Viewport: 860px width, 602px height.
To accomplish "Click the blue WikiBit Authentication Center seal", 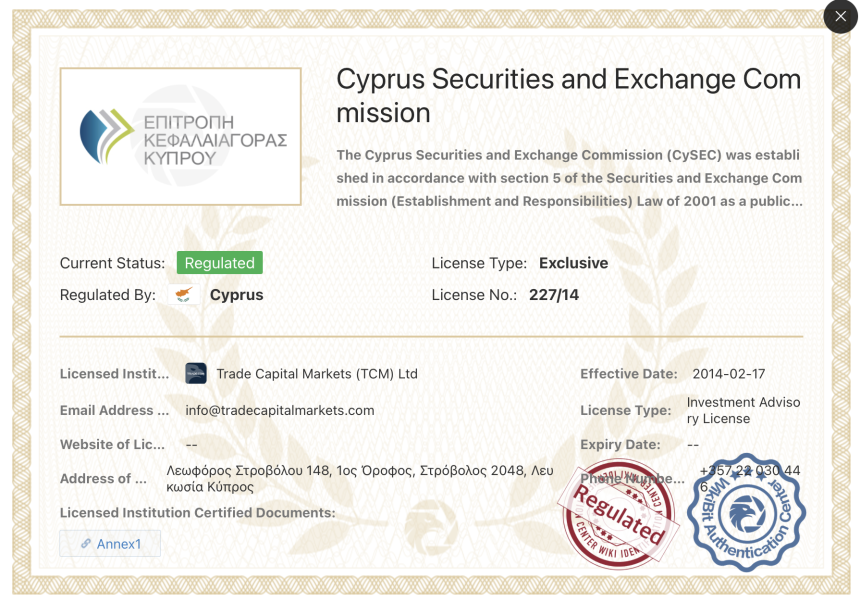I will (746, 512).
